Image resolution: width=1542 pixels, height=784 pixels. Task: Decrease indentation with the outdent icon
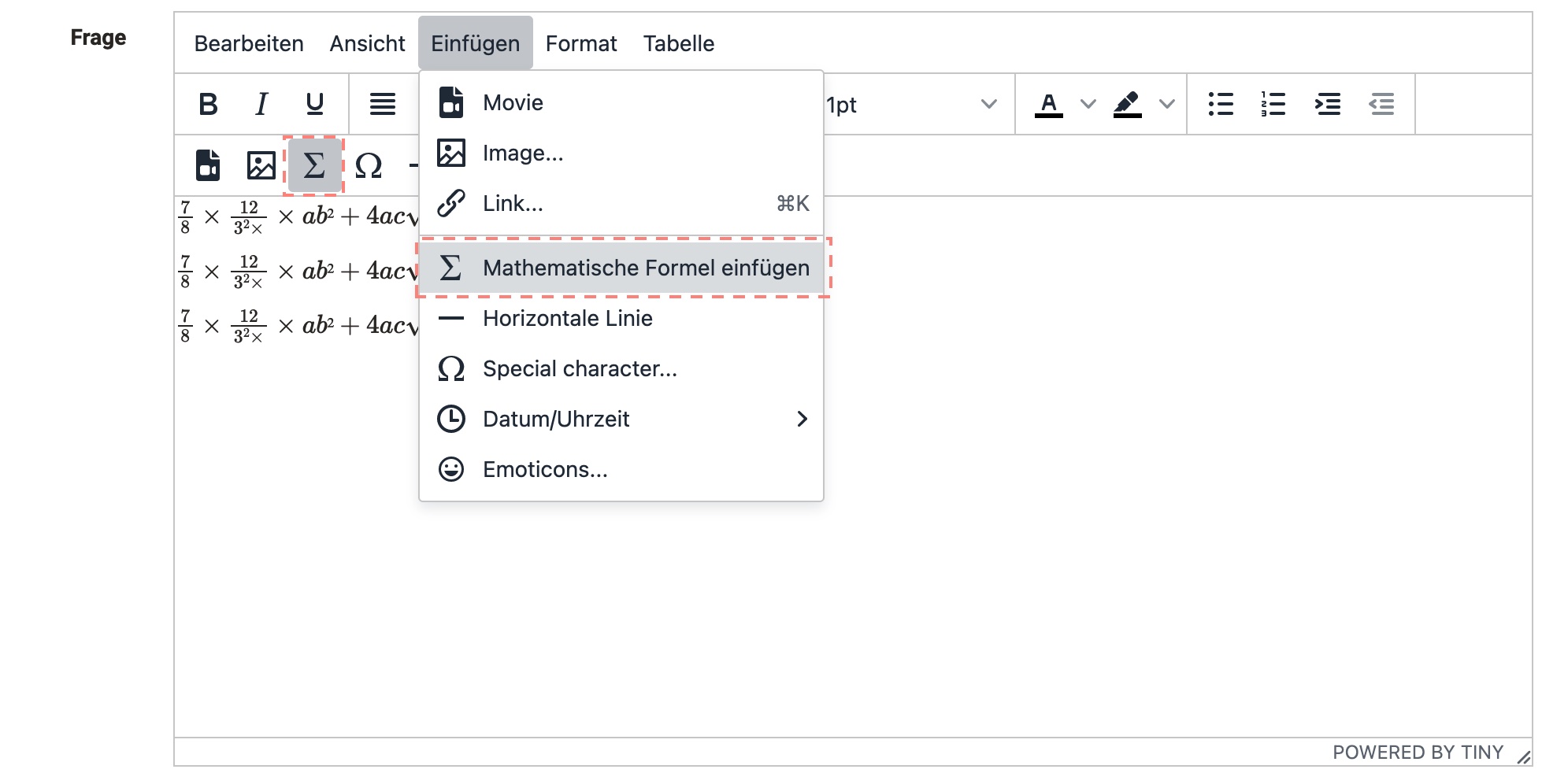pyautogui.click(x=1381, y=104)
